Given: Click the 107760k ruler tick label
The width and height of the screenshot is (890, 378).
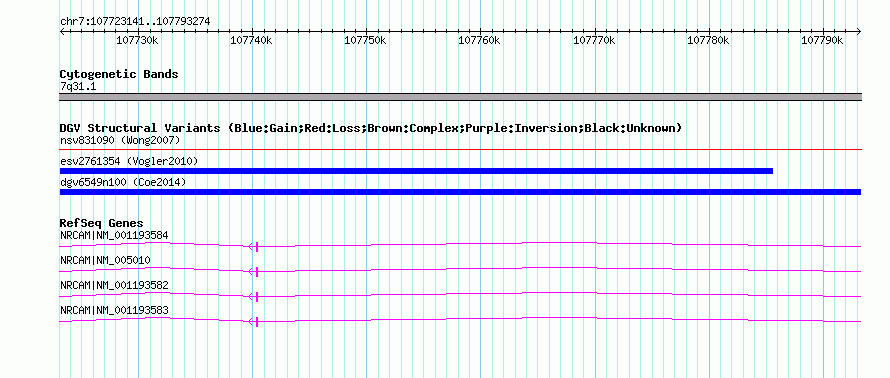Looking at the screenshot, I should 480,40.
